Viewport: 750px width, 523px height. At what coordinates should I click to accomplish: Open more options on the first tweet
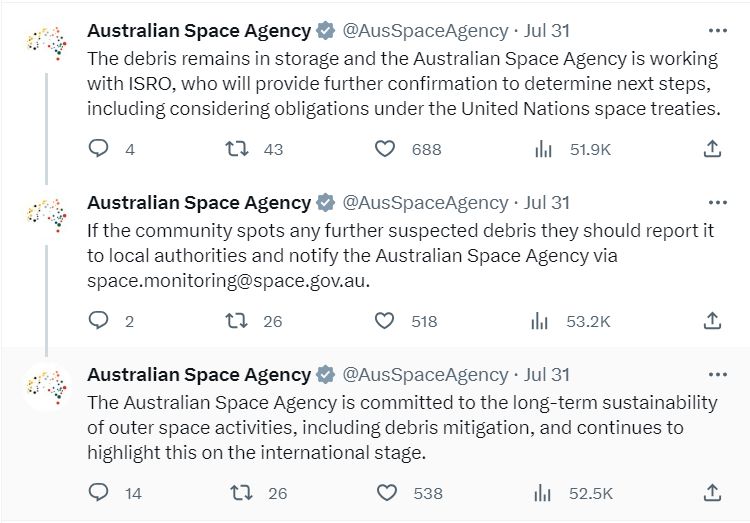(x=717, y=31)
